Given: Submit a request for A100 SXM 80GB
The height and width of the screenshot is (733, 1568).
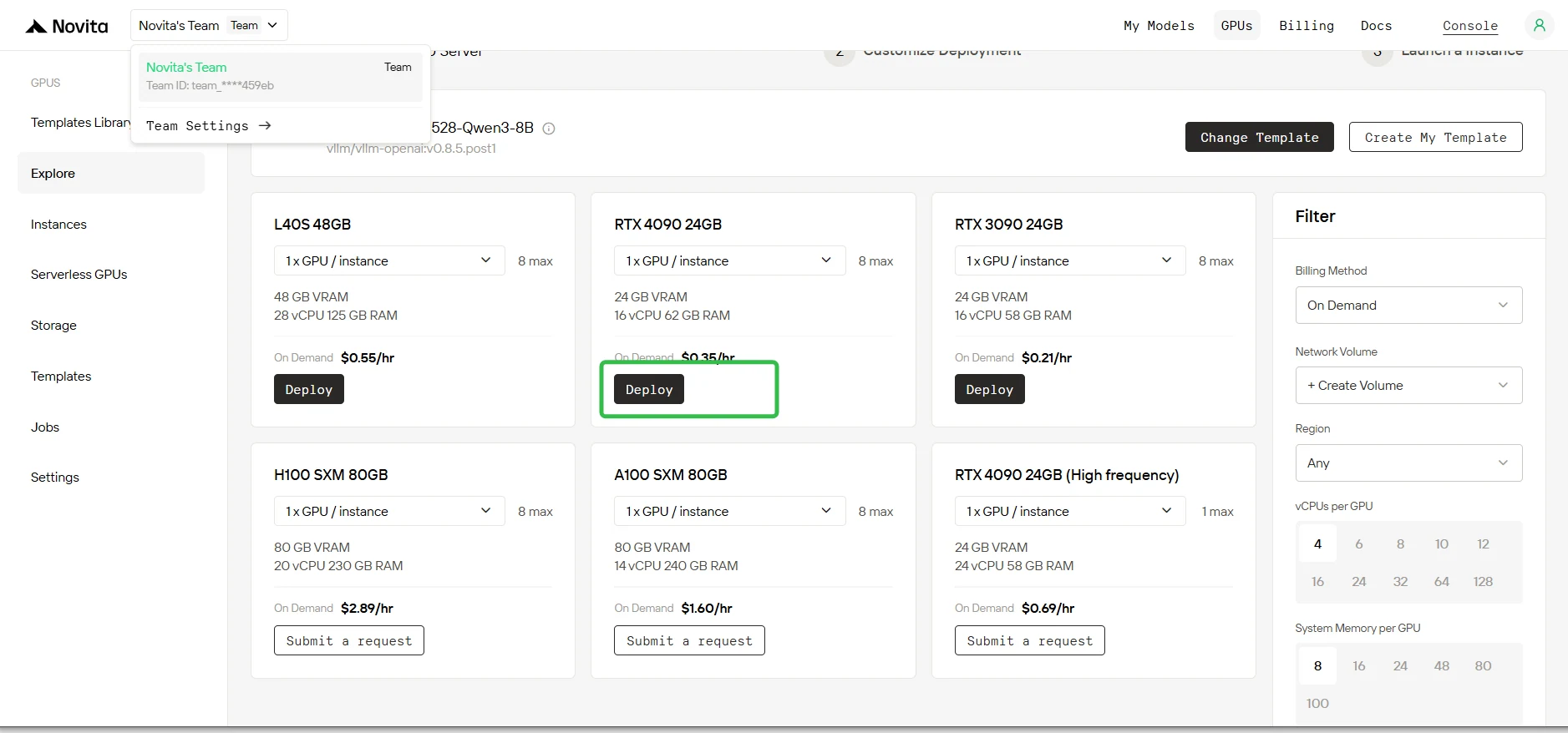Looking at the screenshot, I should (689, 640).
